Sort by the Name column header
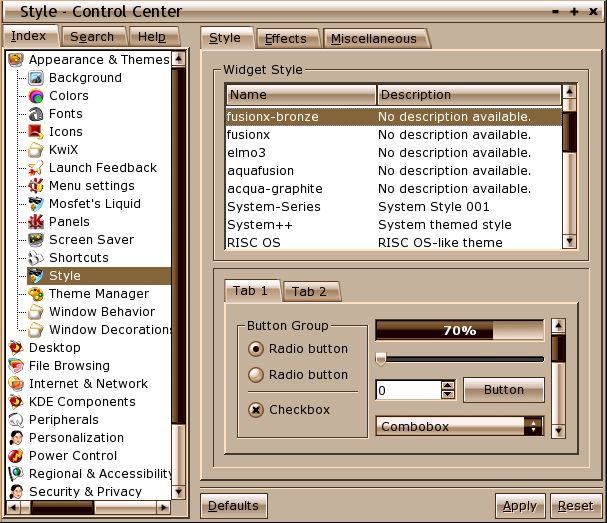The height and width of the screenshot is (523, 607). 301,95
